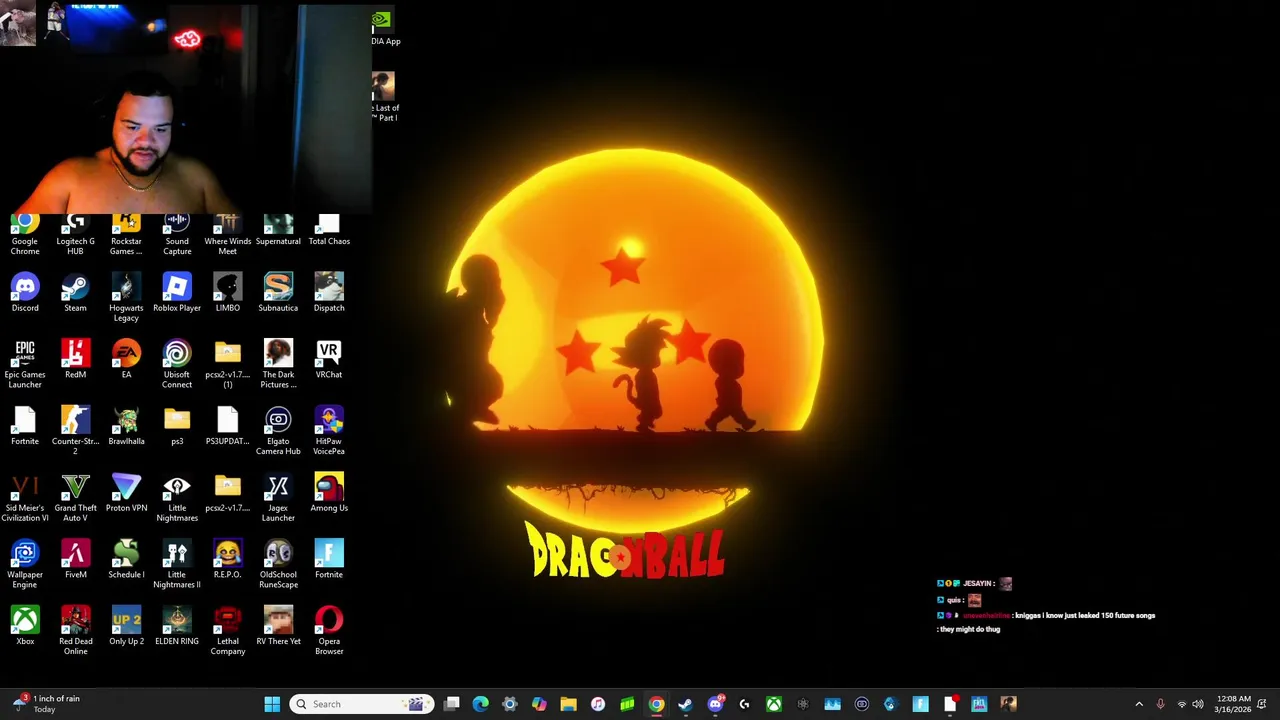The height and width of the screenshot is (720, 1280).
Task: Select the ps3 folder on desktop
Action: (x=177, y=426)
